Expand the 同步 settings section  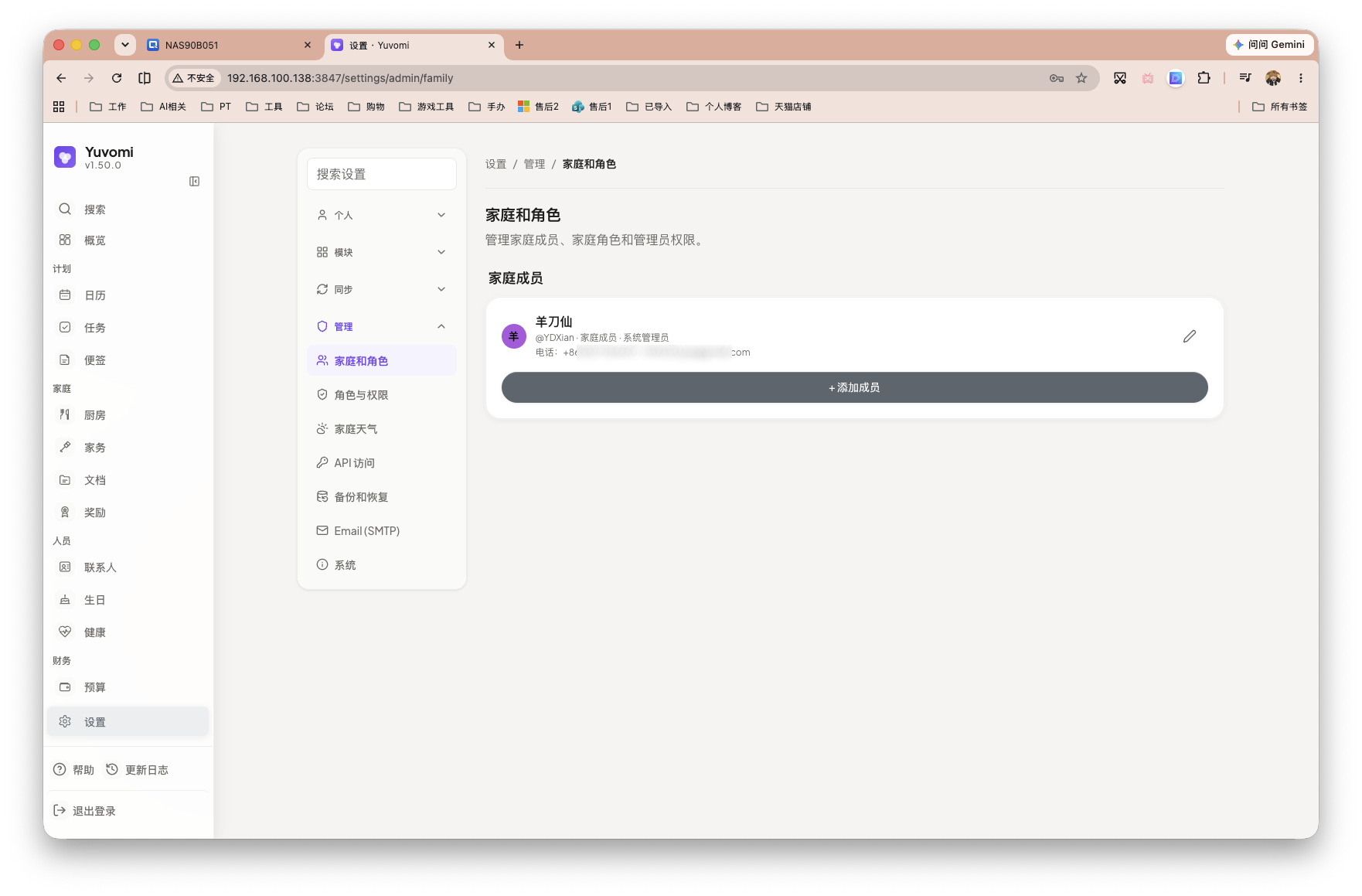382,289
